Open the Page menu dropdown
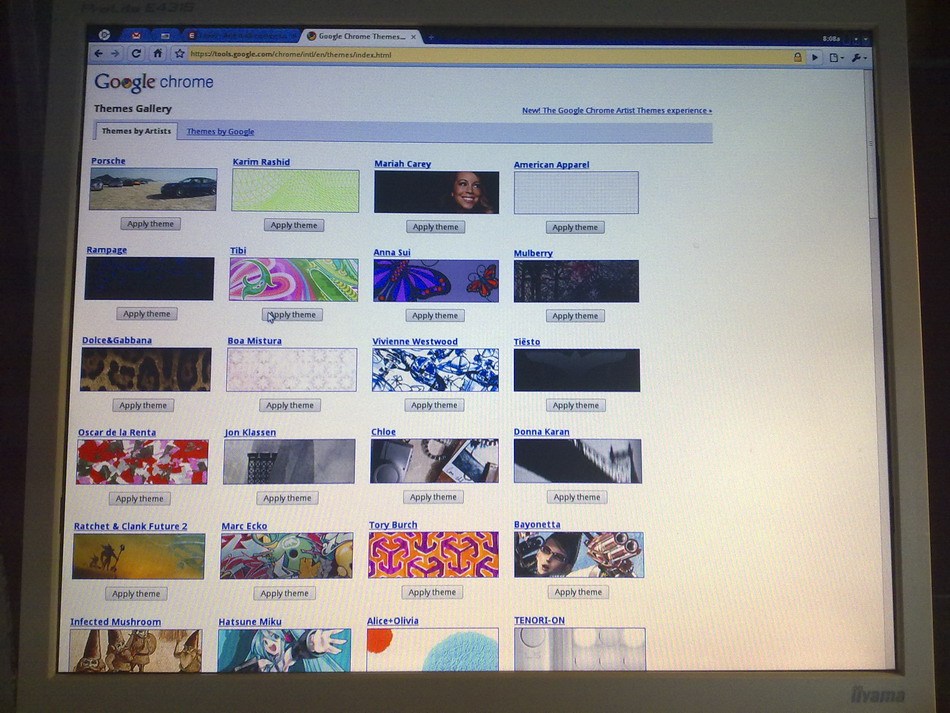The image size is (950, 713). [x=836, y=58]
